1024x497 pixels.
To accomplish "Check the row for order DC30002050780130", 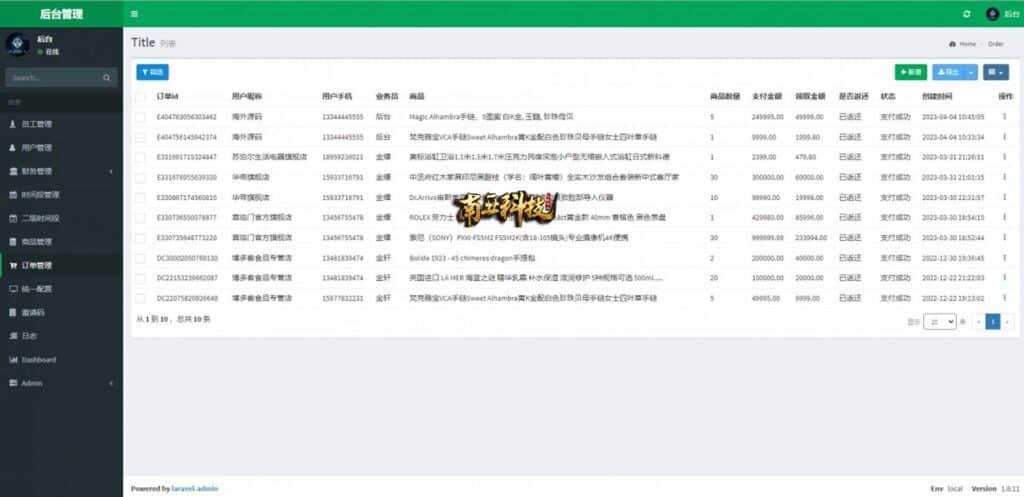I will (x=141, y=258).
